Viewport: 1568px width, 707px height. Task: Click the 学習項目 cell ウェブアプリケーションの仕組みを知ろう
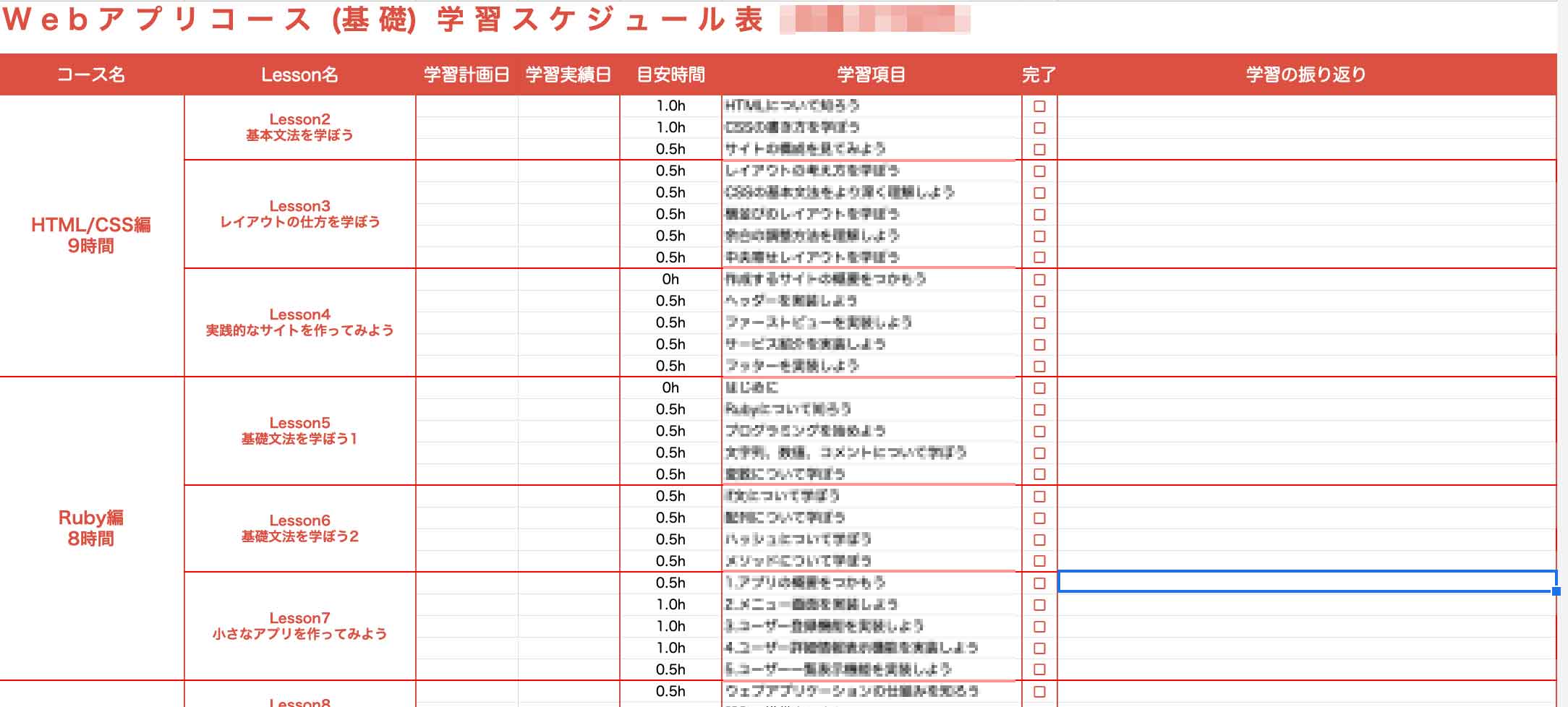pyautogui.click(x=872, y=692)
